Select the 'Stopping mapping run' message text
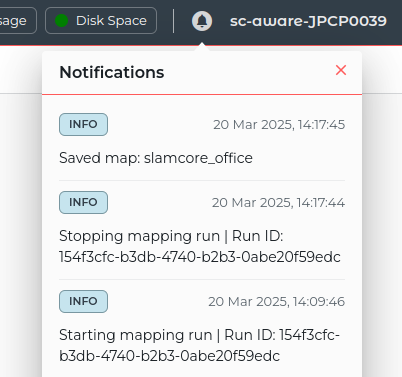 click(200, 246)
